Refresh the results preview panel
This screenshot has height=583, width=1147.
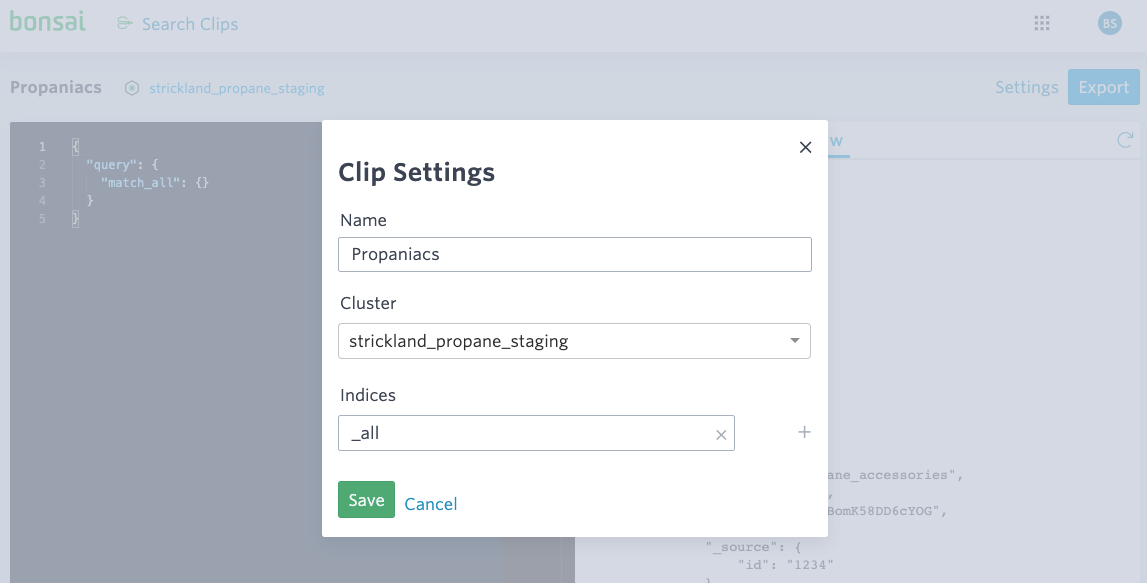1124,141
